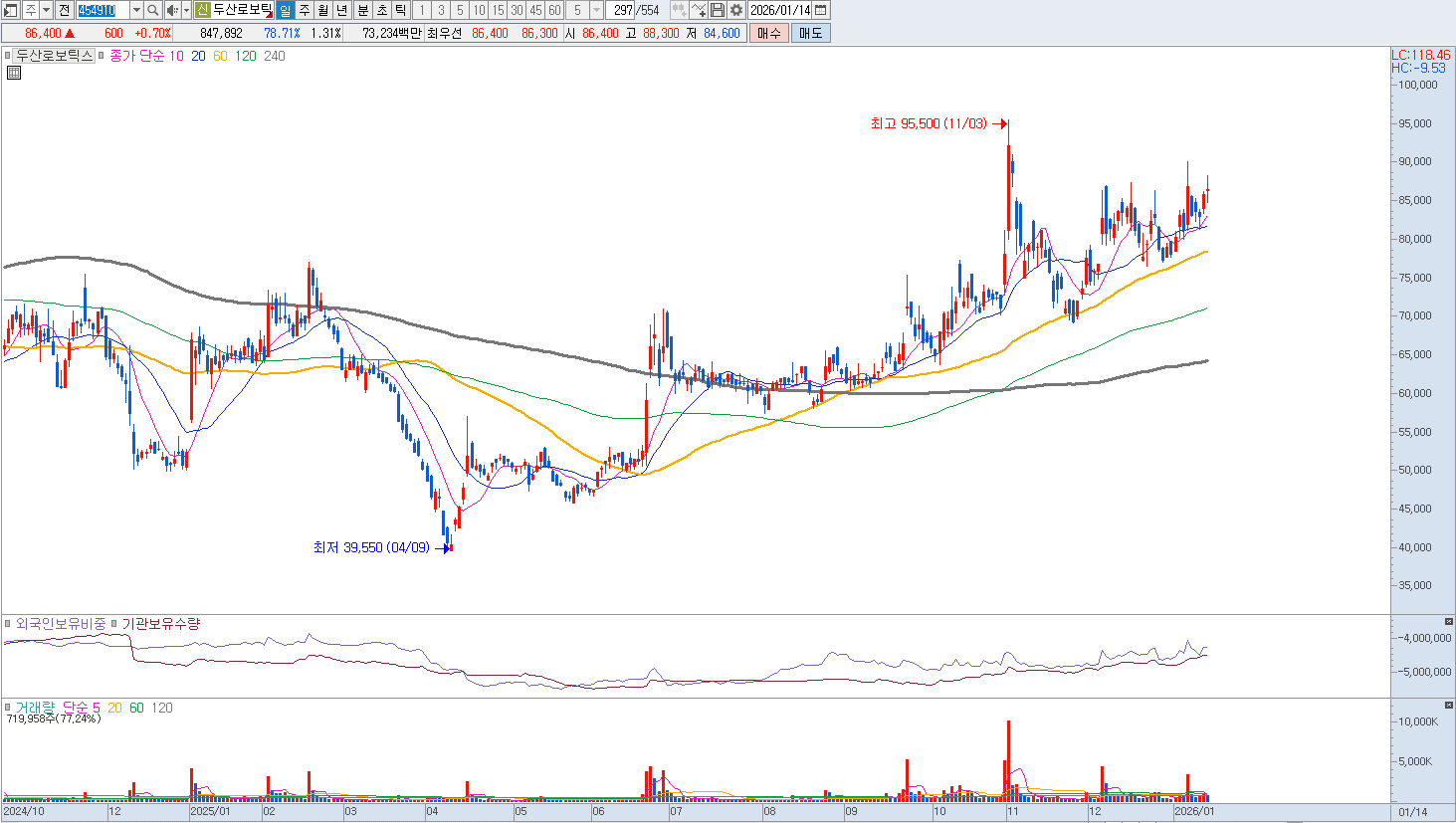The image size is (1456, 823).
Task: Open chart settings gear icon
Action: click(736, 10)
